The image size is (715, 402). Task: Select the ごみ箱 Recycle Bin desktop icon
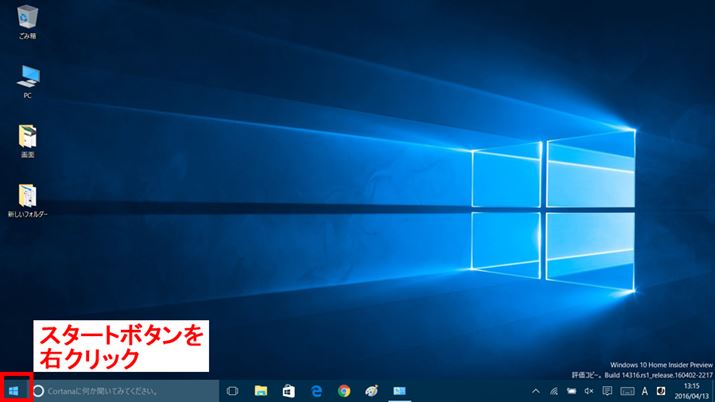(28, 20)
